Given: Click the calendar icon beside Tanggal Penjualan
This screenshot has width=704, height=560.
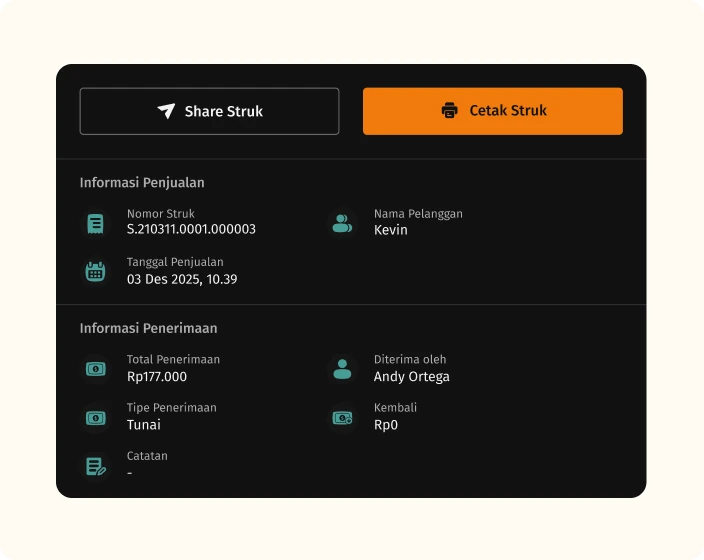Looking at the screenshot, I should coord(95,271).
